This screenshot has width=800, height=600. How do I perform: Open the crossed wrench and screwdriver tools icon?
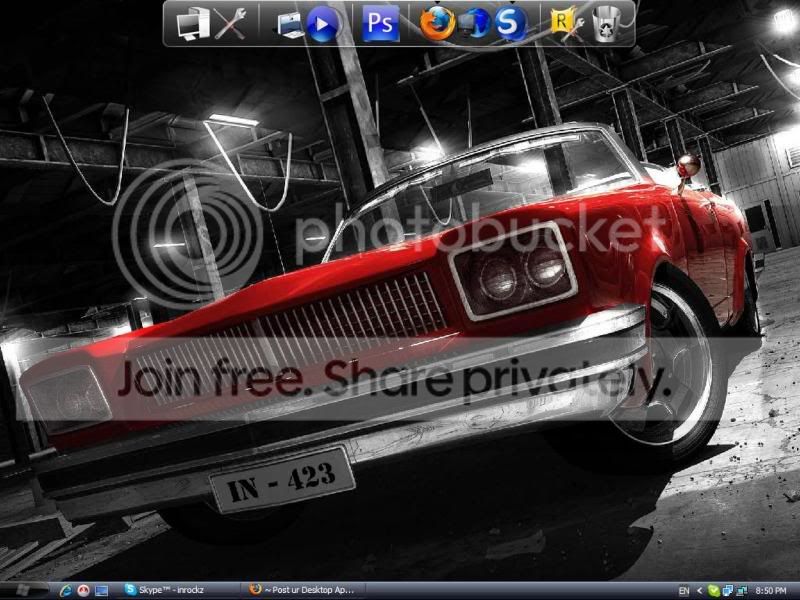230,23
